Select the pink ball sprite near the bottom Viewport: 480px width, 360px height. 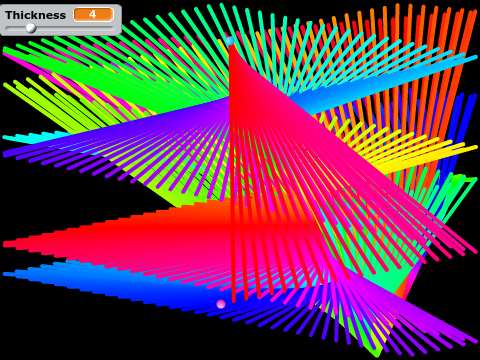[221, 304]
